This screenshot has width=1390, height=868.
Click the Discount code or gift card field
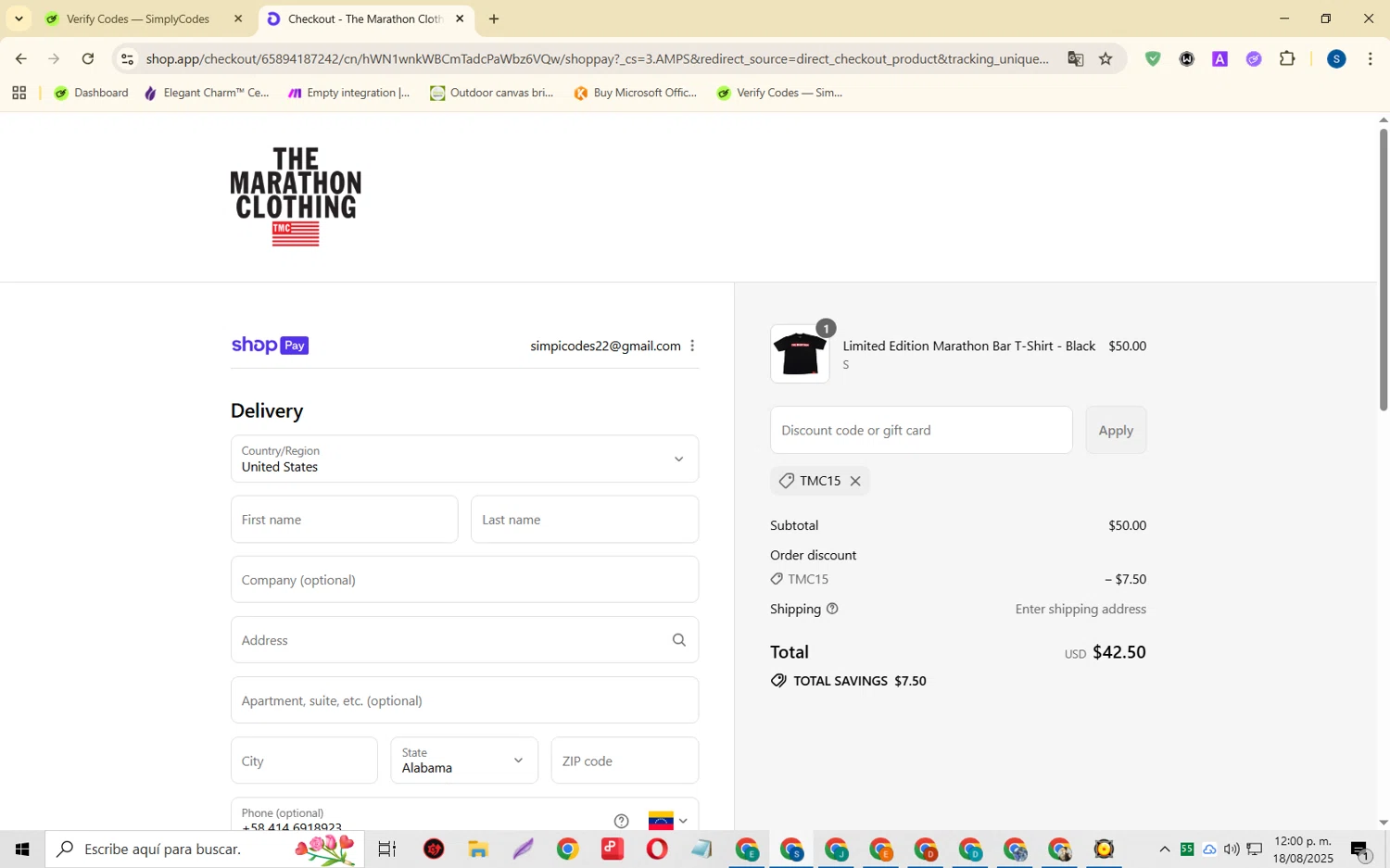click(921, 430)
